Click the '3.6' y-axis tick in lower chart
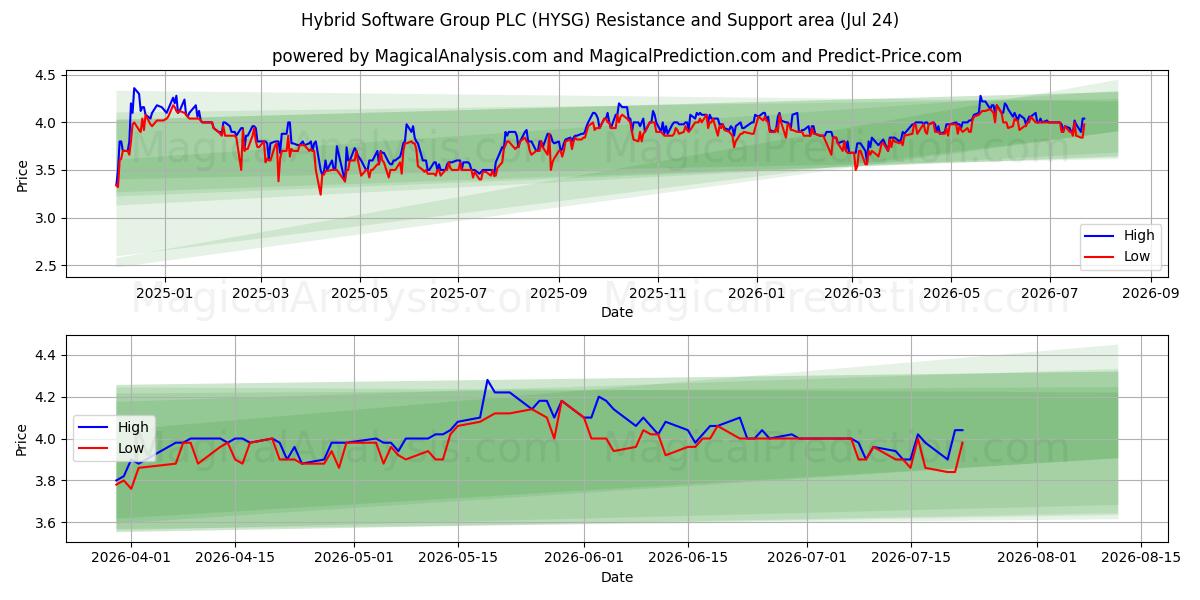 coord(48,524)
